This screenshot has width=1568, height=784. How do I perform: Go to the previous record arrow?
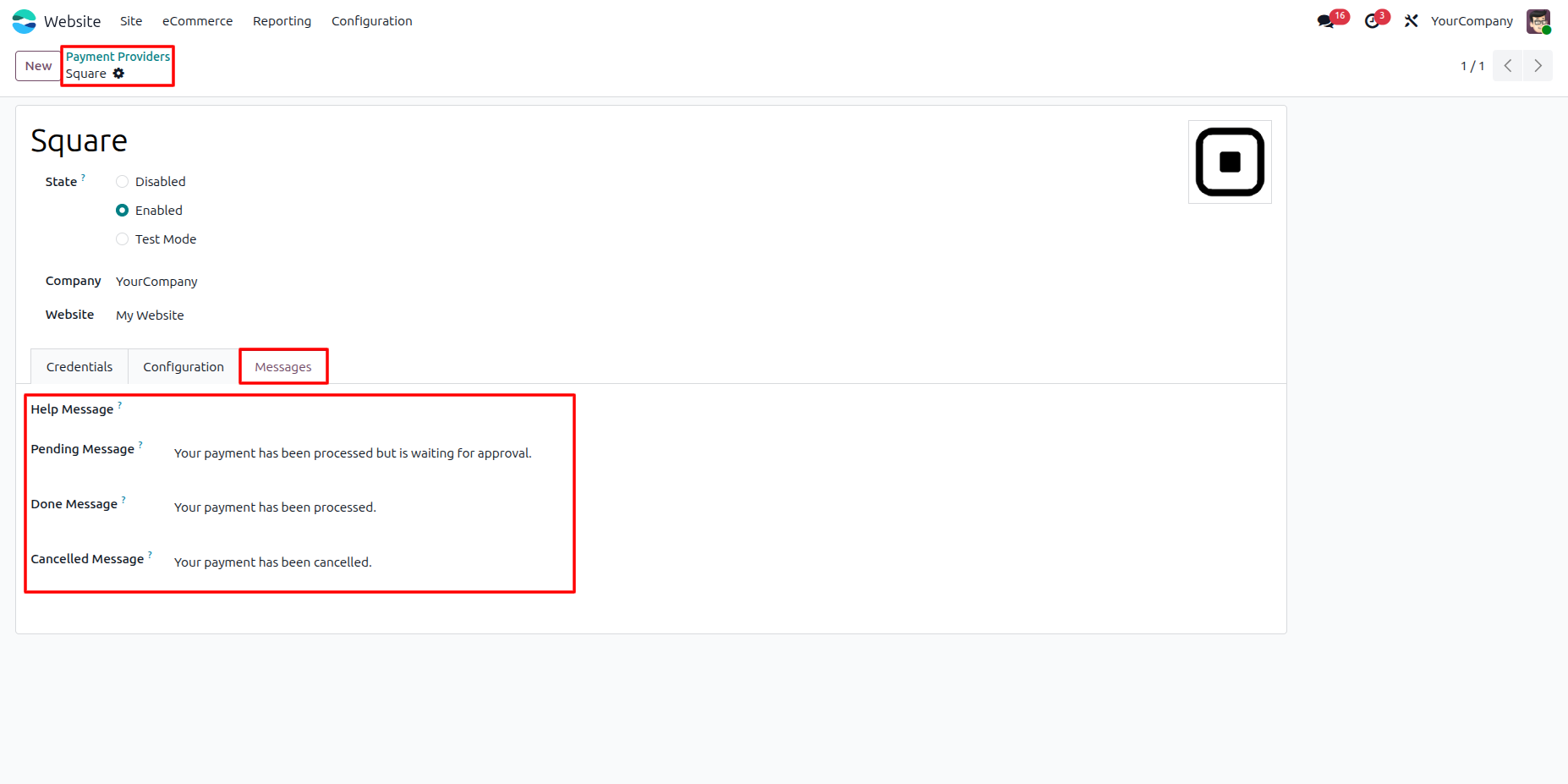(x=1508, y=66)
